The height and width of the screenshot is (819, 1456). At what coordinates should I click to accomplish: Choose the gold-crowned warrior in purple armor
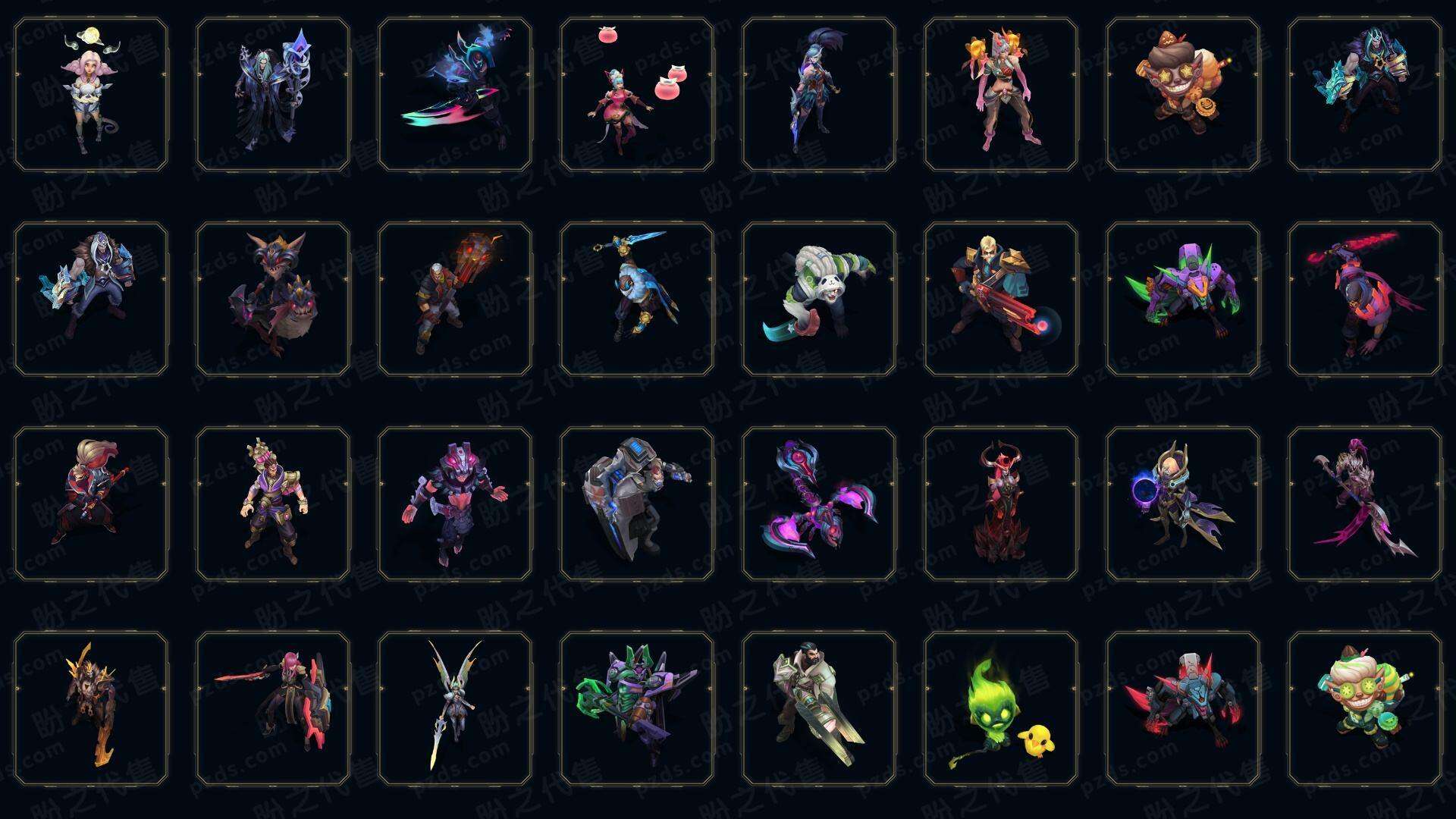click(273, 504)
